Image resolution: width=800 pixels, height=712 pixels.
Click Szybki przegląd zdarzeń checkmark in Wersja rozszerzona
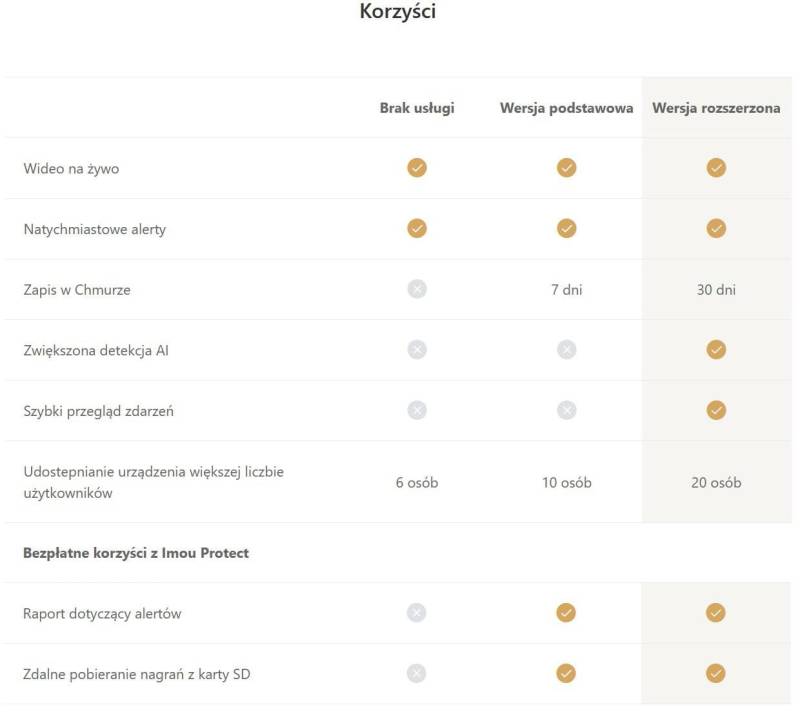(716, 410)
